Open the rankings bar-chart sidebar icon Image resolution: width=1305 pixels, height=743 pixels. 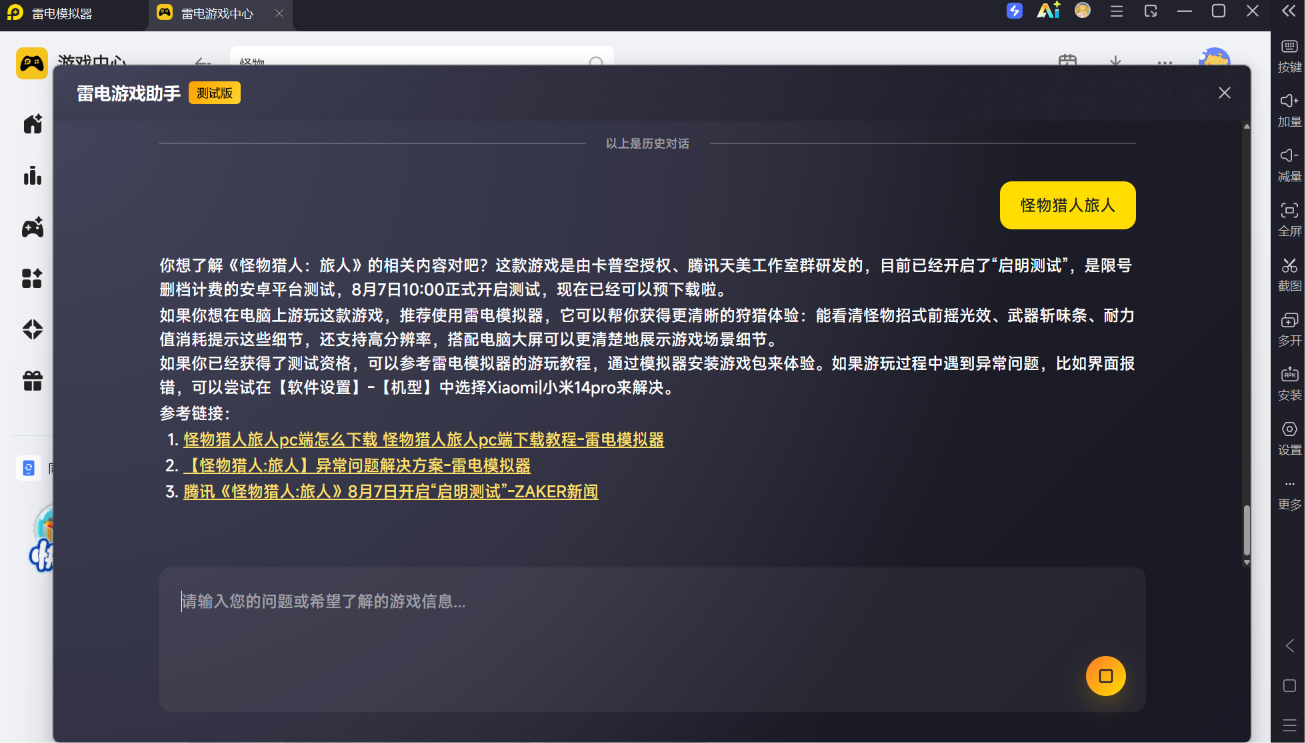pyautogui.click(x=33, y=176)
